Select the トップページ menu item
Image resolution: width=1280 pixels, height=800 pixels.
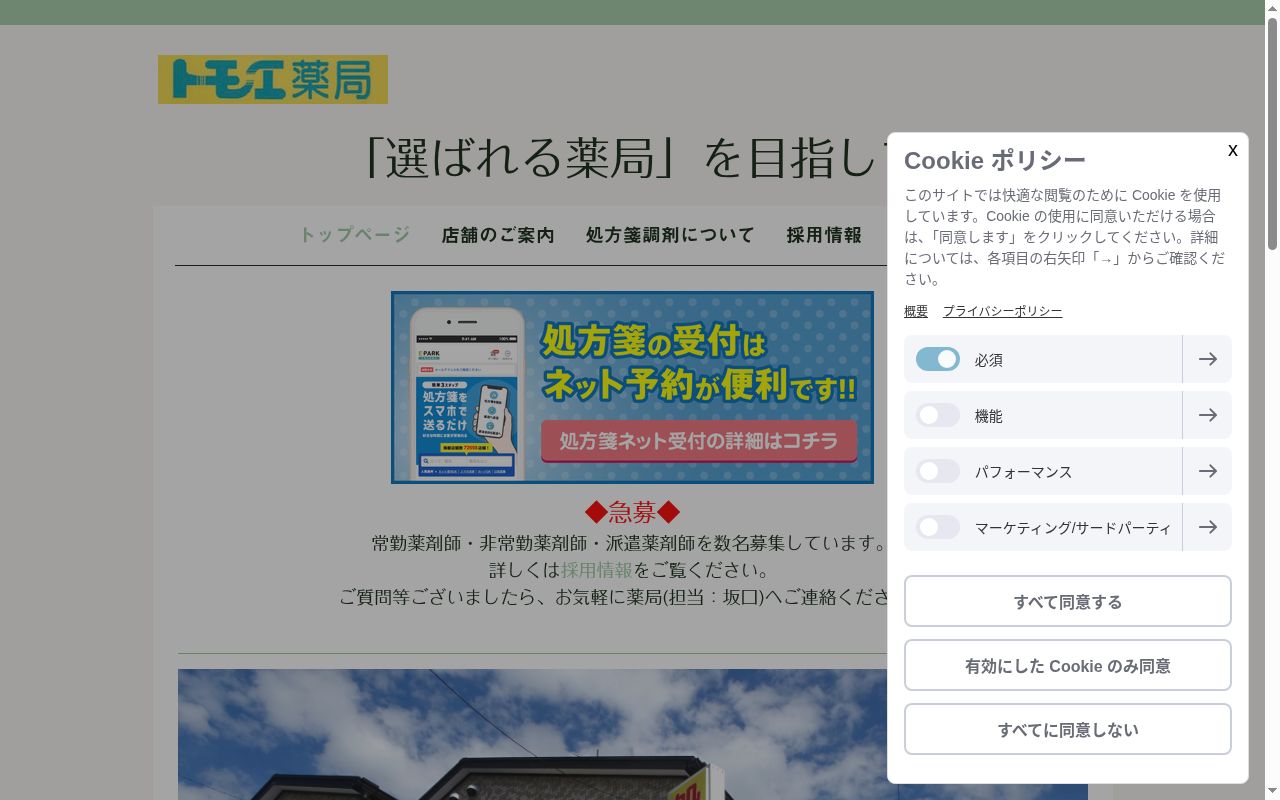(x=355, y=235)
